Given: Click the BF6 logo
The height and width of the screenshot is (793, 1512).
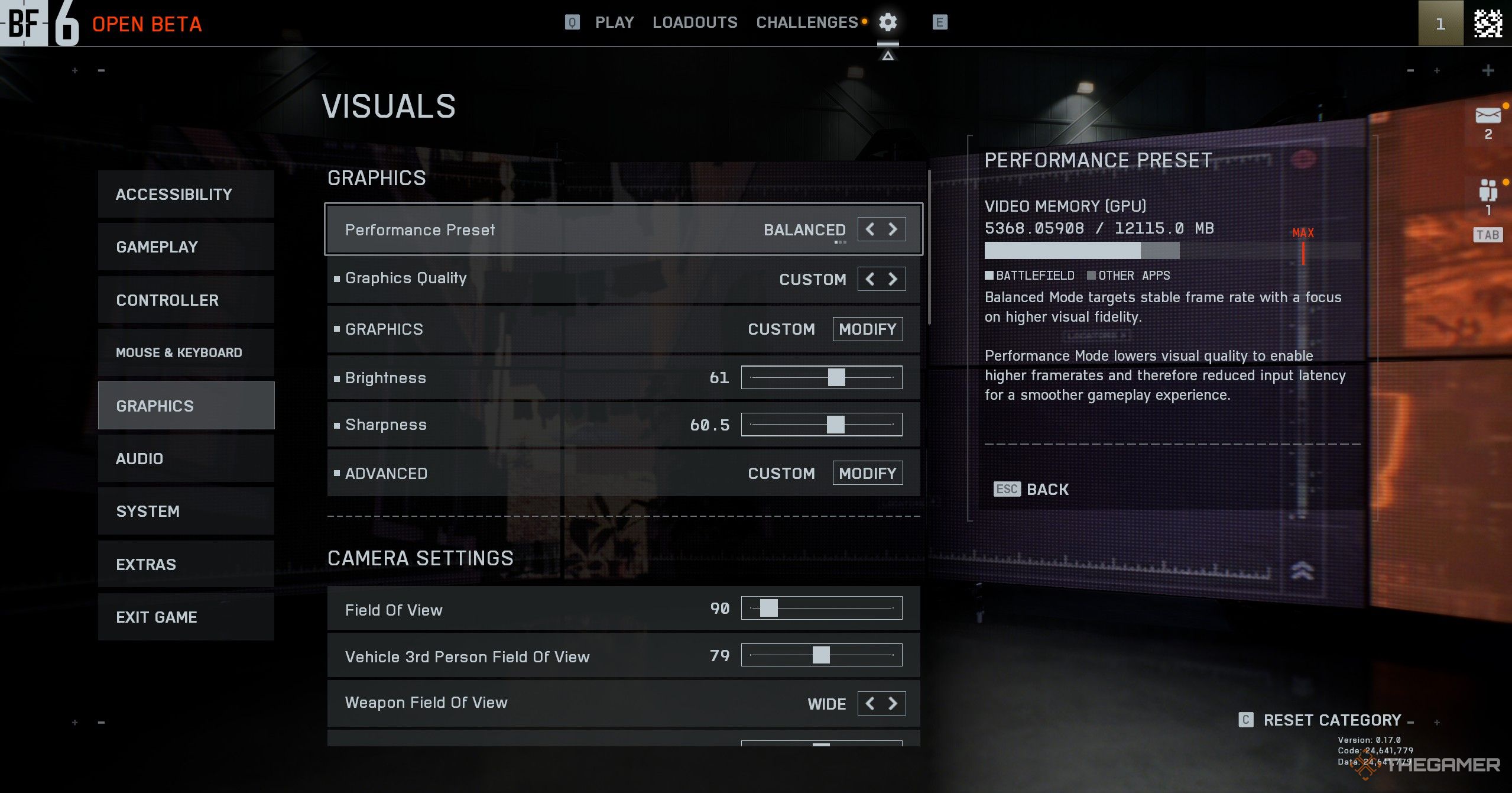Looking at the screenshot, I should pyautogui.click(x=40, y=23).
